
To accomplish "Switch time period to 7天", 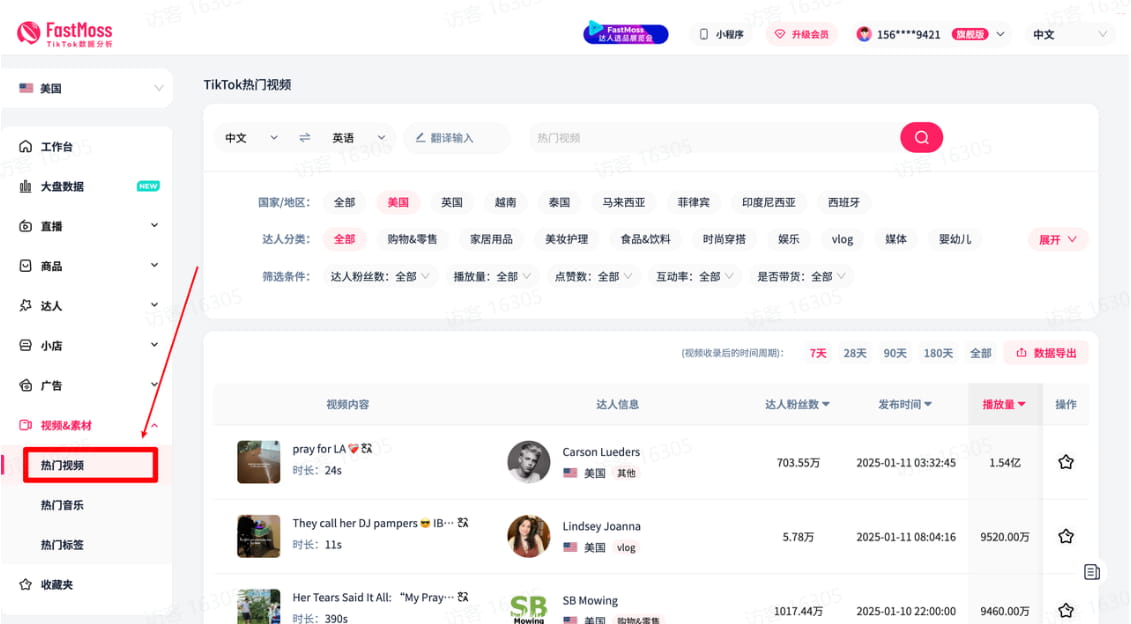I will coord(817,353).
